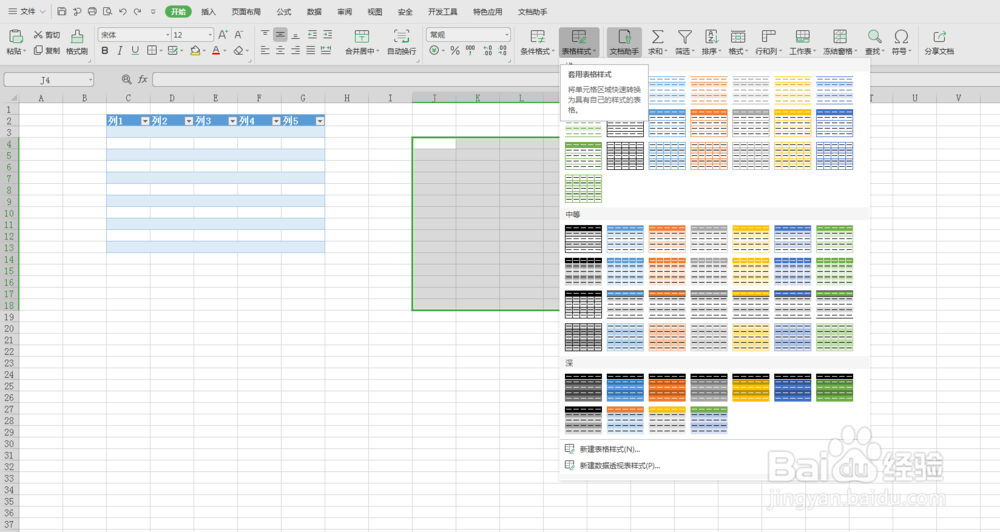Toggle Bold formatting
The width and height of the screenshot is (1000, 532).
tap(105, 50)
